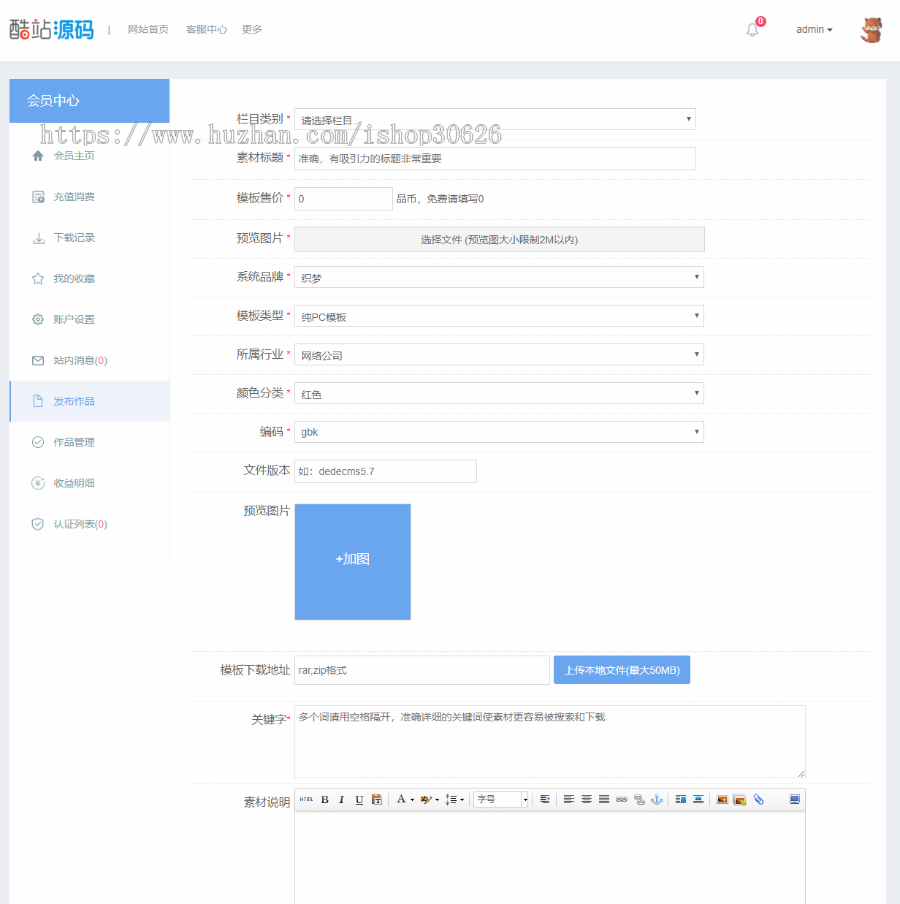Click 上传本地文件 upload button
The image size is (900, 904).
[x=621, y=670]
